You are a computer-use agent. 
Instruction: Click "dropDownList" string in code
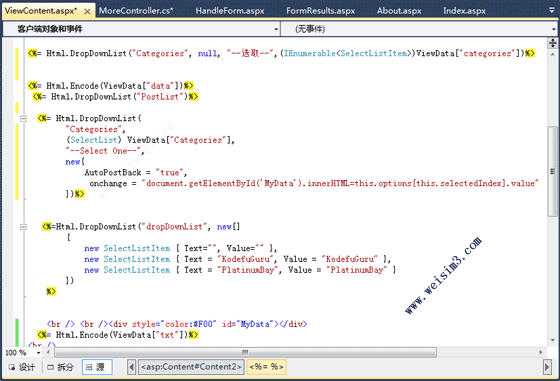[x=175, y=227]
